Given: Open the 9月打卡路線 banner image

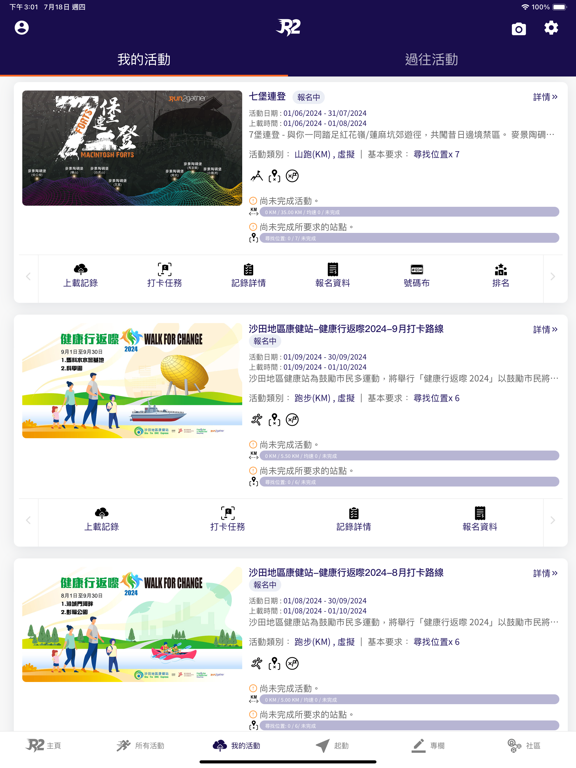Looking at the screenshot, I should pos(132,381).
